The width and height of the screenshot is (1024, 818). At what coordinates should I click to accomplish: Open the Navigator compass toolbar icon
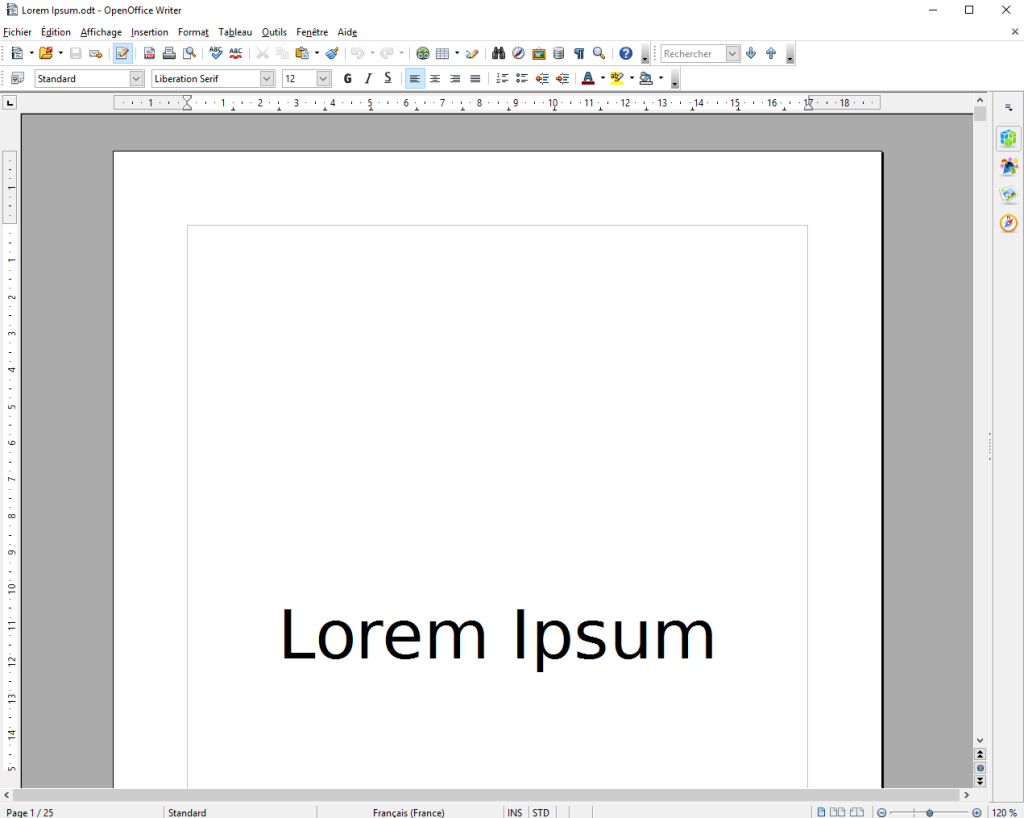point(518,54)
